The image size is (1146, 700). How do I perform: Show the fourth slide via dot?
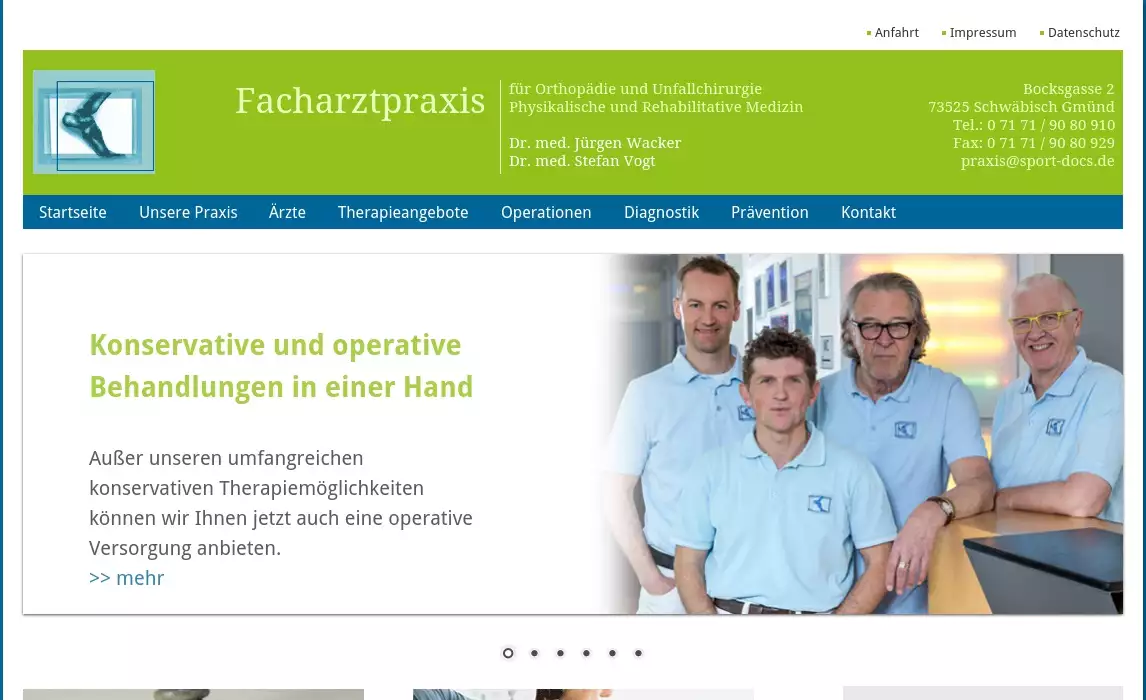586,653
